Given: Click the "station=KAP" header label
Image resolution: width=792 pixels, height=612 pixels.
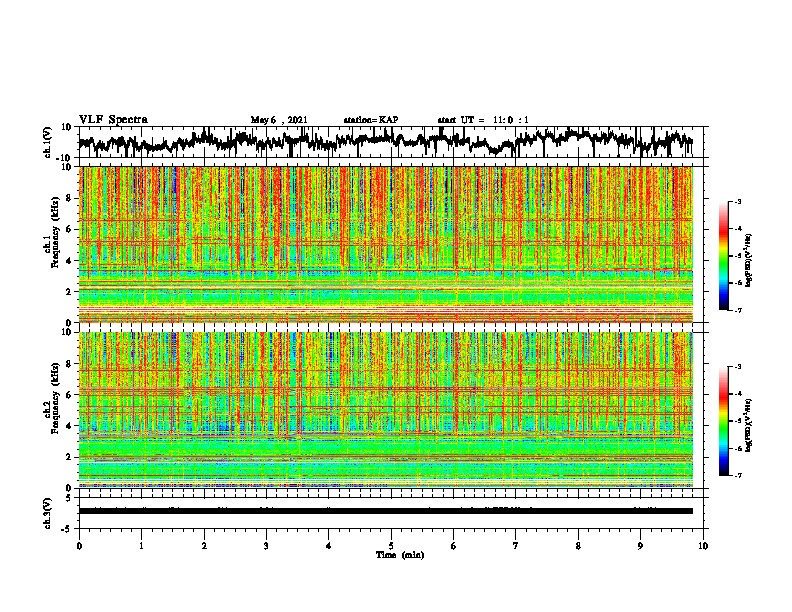Looking at the screenshot, I should click(x=371, y=120).
